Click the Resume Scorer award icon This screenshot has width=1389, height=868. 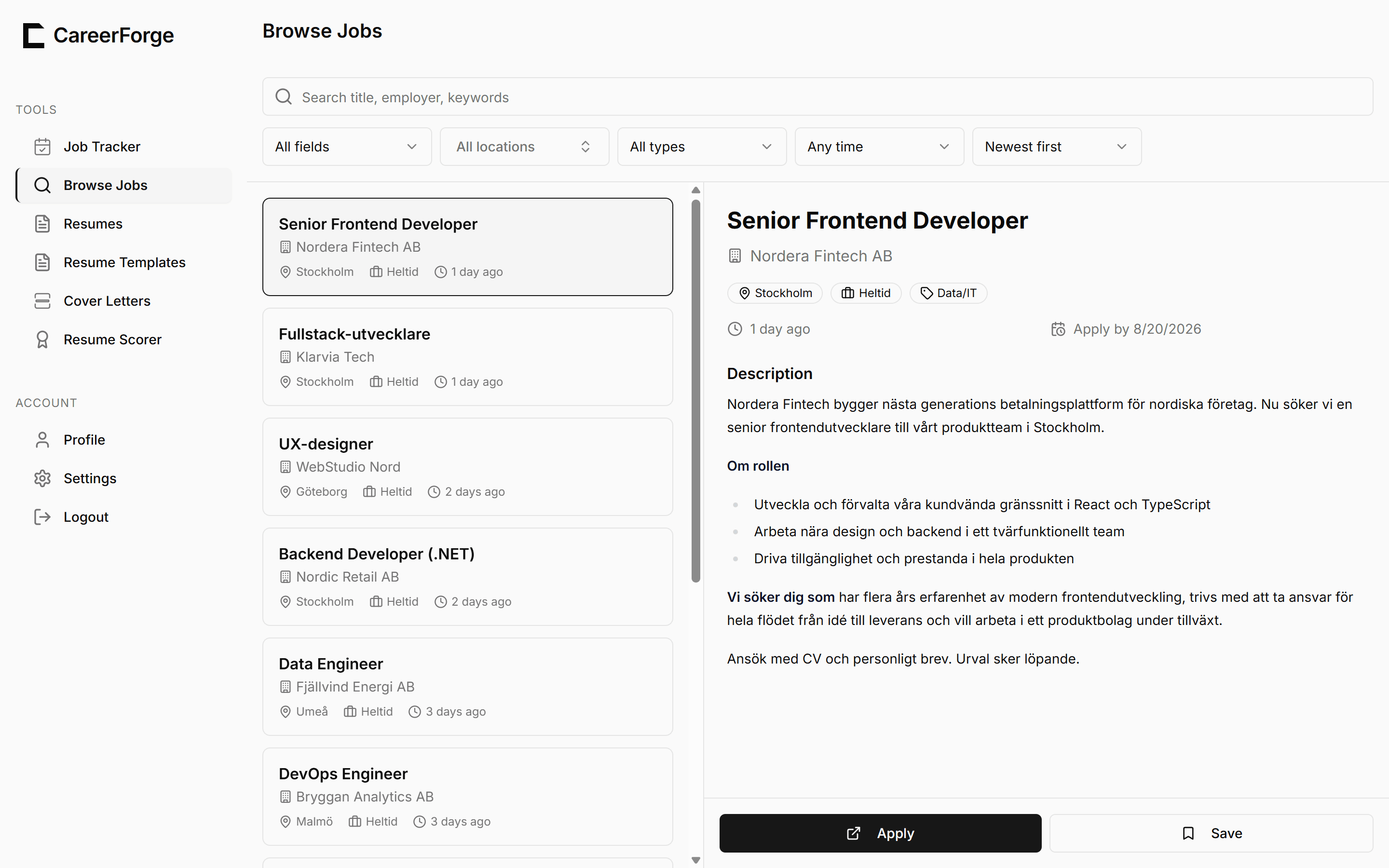click(x=42, y=340)
